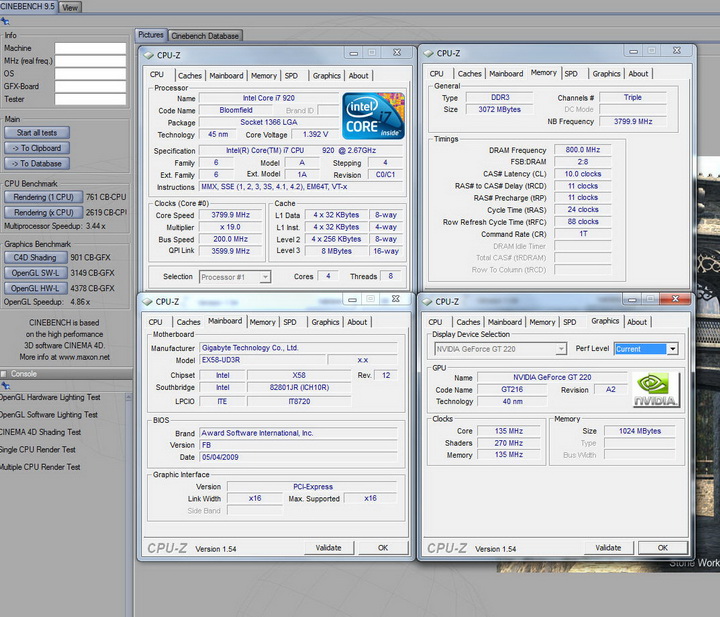Click the Machine input field
This screenshot has width=720, height=617.
(90, 48)
